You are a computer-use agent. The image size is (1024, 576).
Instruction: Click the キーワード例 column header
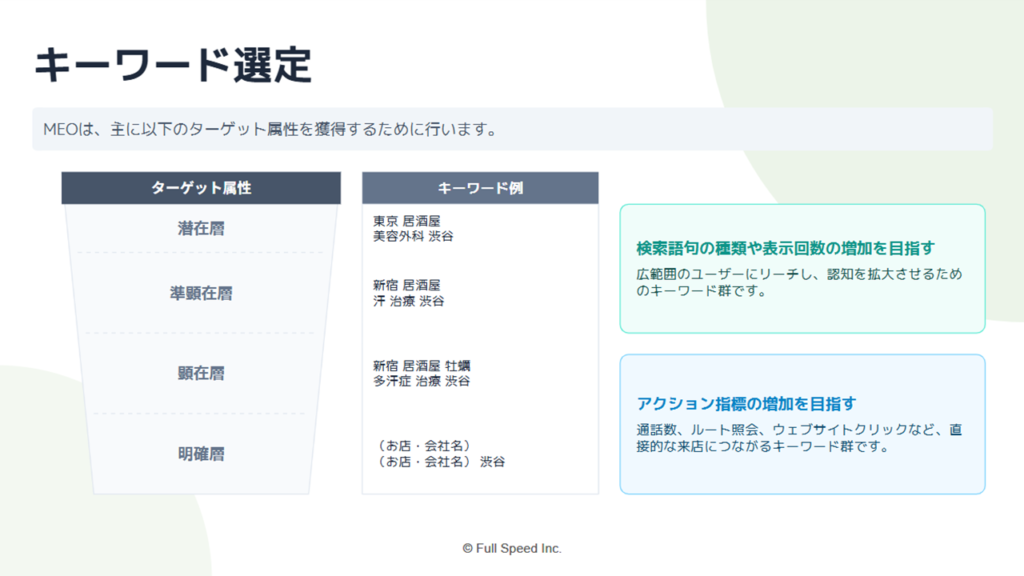click(x=480, y=188)
